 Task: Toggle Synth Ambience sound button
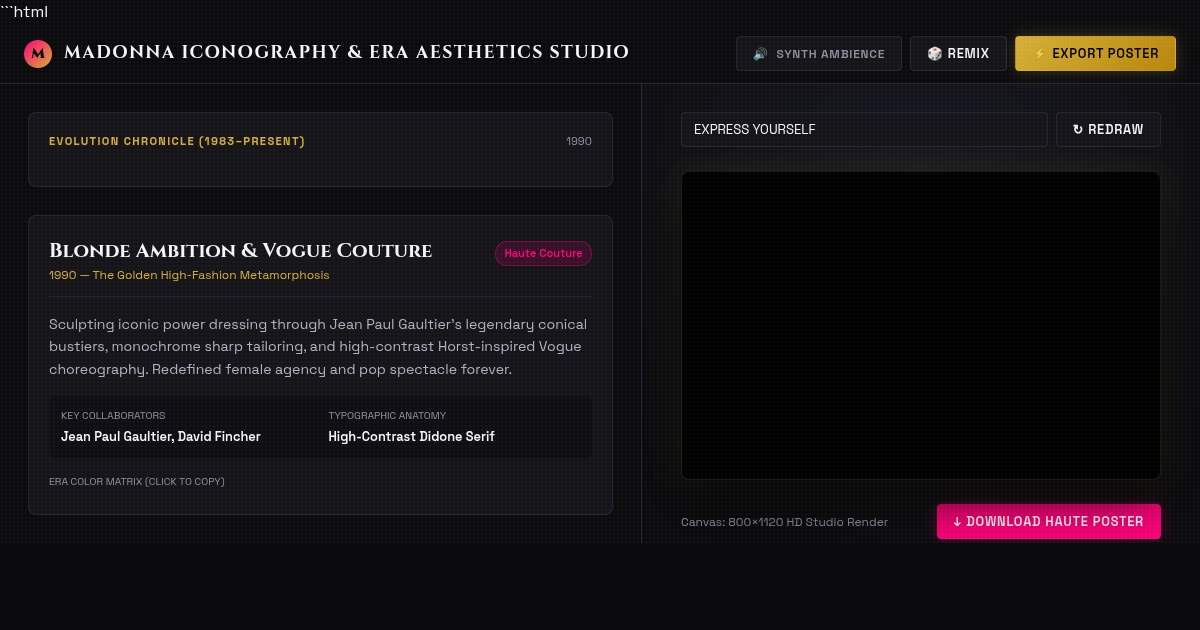pos(819,54)
